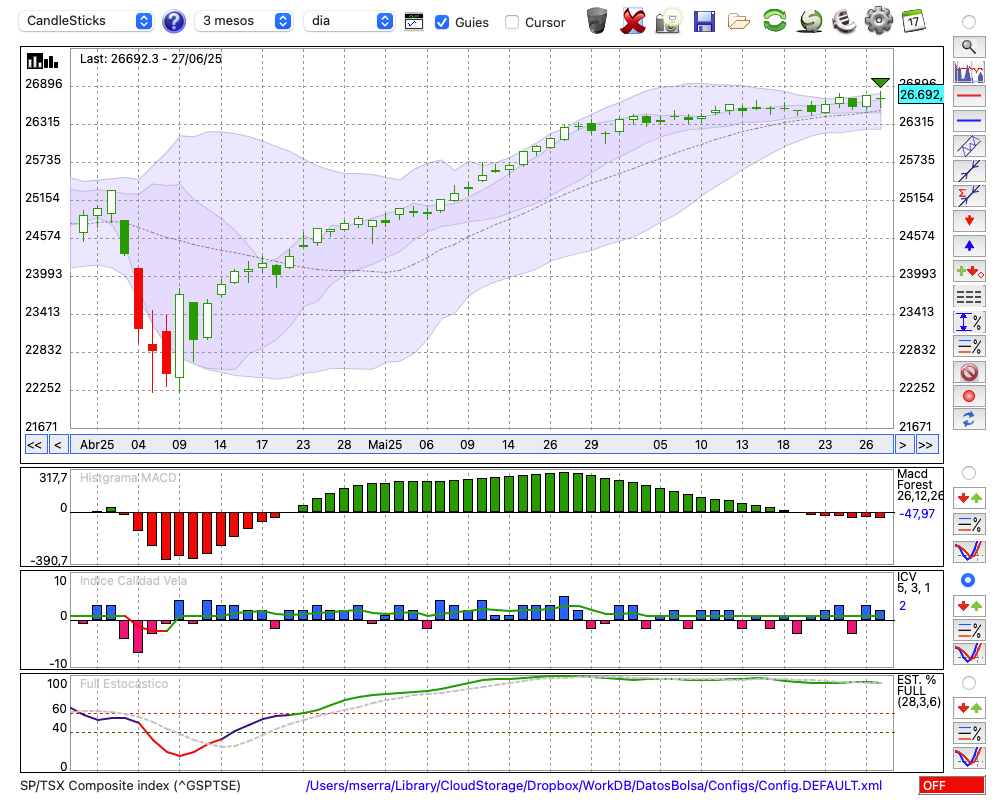Image resolution: width=1000 pixels, height=800 pixels.
Task: Select the zigzag channel drawing tool
Action: [x=969, y=146]
